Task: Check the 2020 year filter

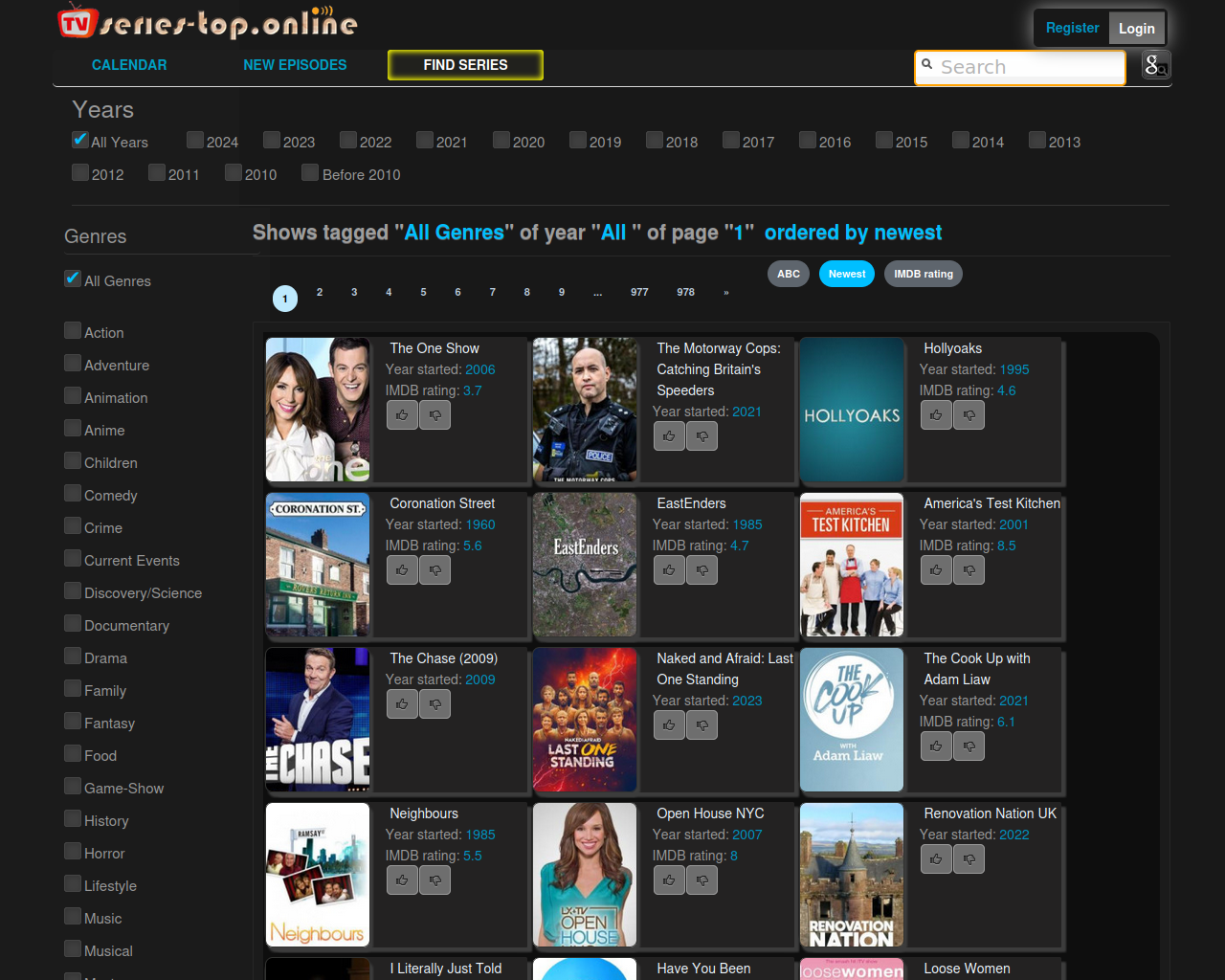Action: [x=501, y=140]
